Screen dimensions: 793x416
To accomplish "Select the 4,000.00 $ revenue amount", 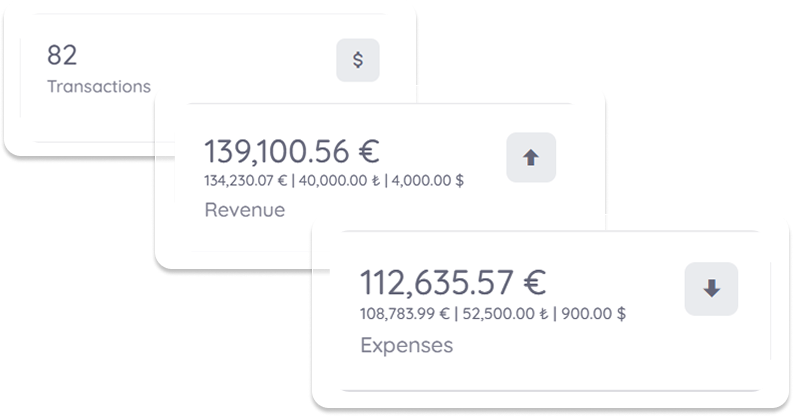I will (x=427, y=181).
